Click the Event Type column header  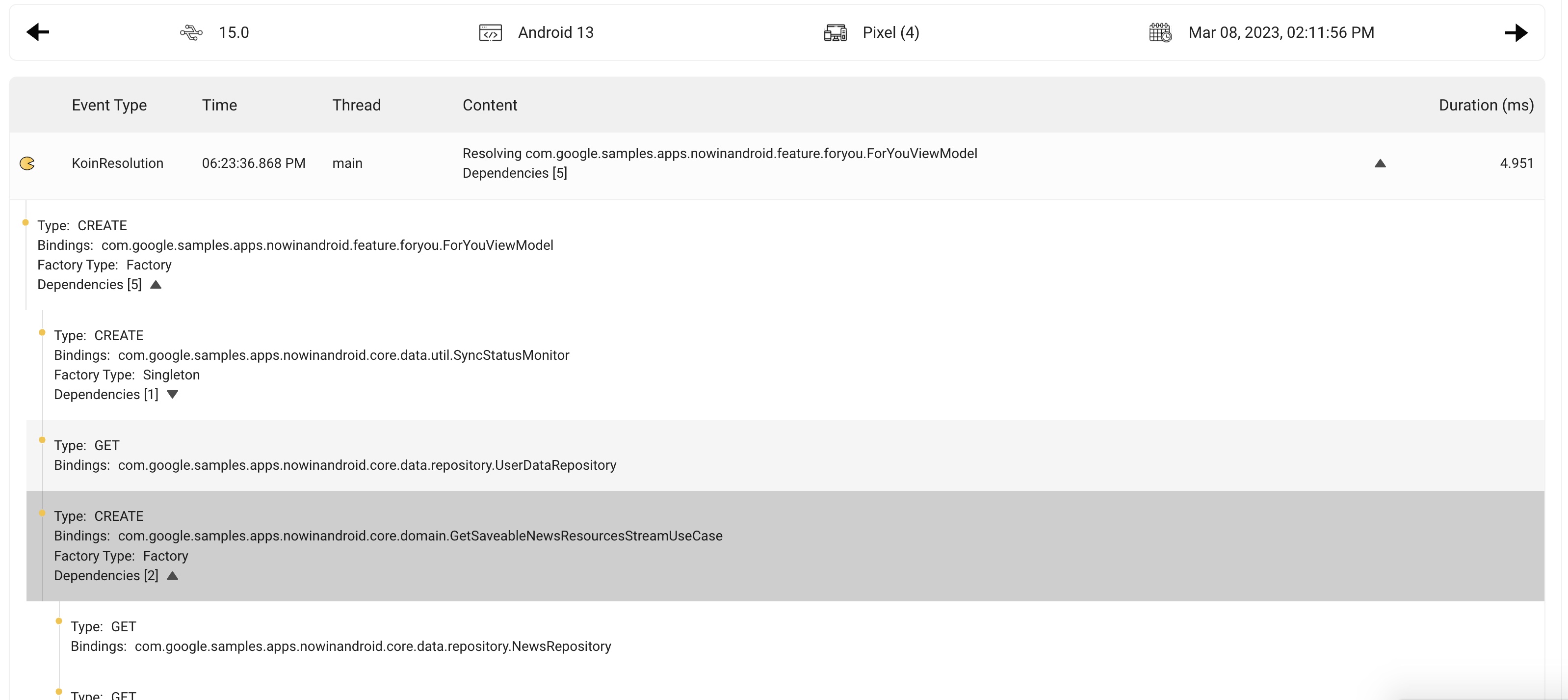tap(109, 105)
